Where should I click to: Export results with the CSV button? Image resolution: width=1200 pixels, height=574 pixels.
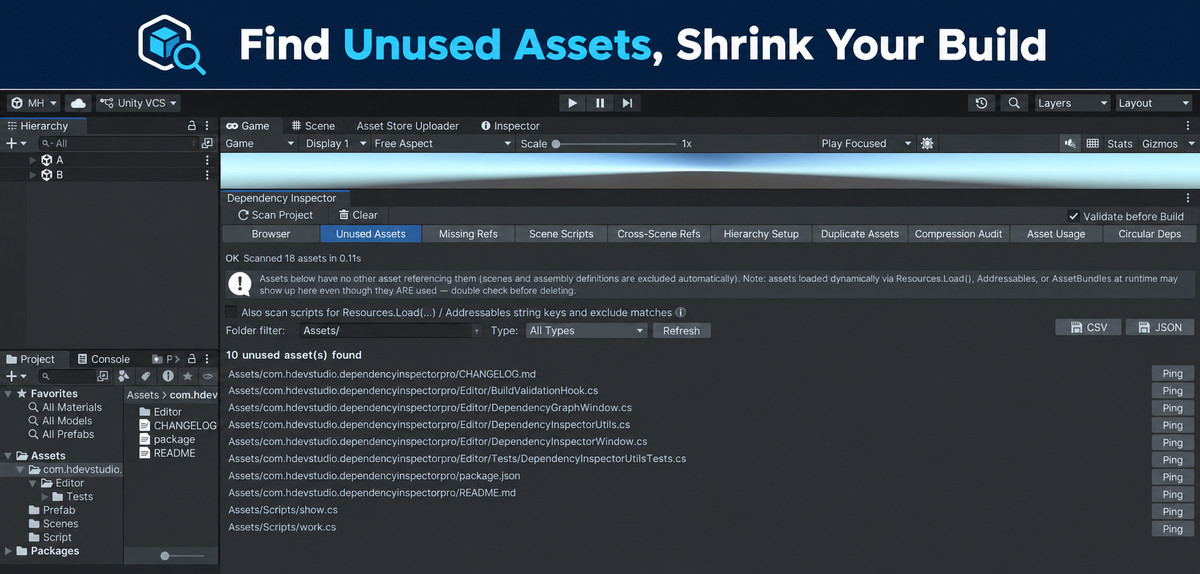[x=1088, y=327]
